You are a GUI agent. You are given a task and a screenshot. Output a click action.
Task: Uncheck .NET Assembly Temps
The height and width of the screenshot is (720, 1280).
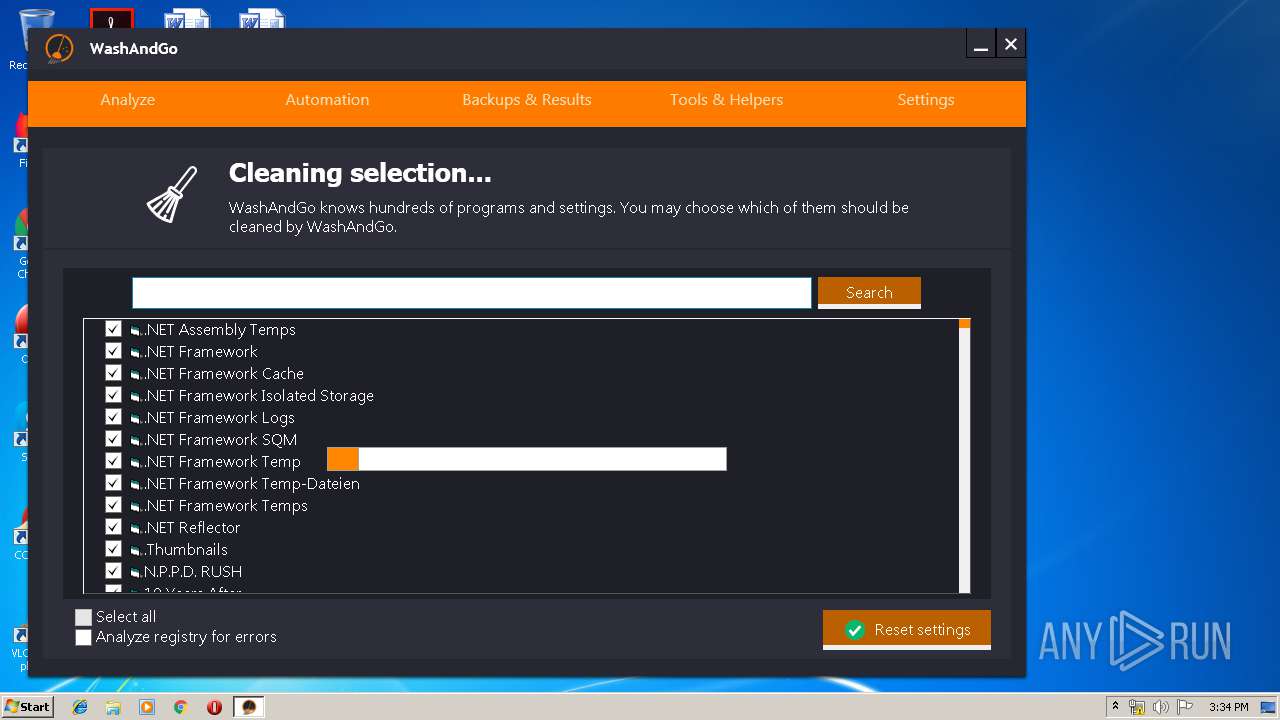(113, 329)
